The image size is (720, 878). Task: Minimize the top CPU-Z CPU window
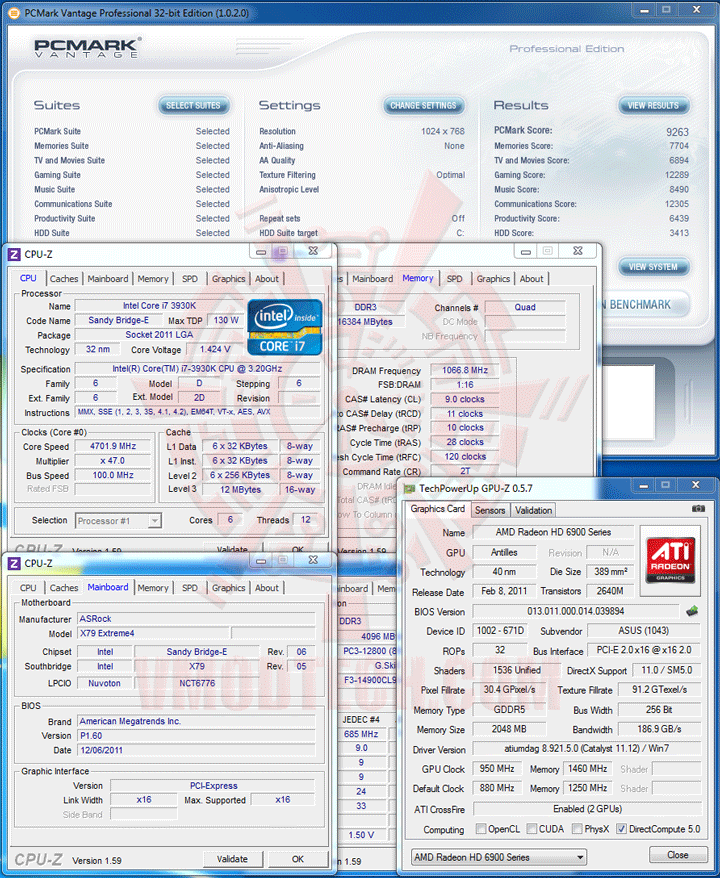pyautogui.click(x=261, y=252)
